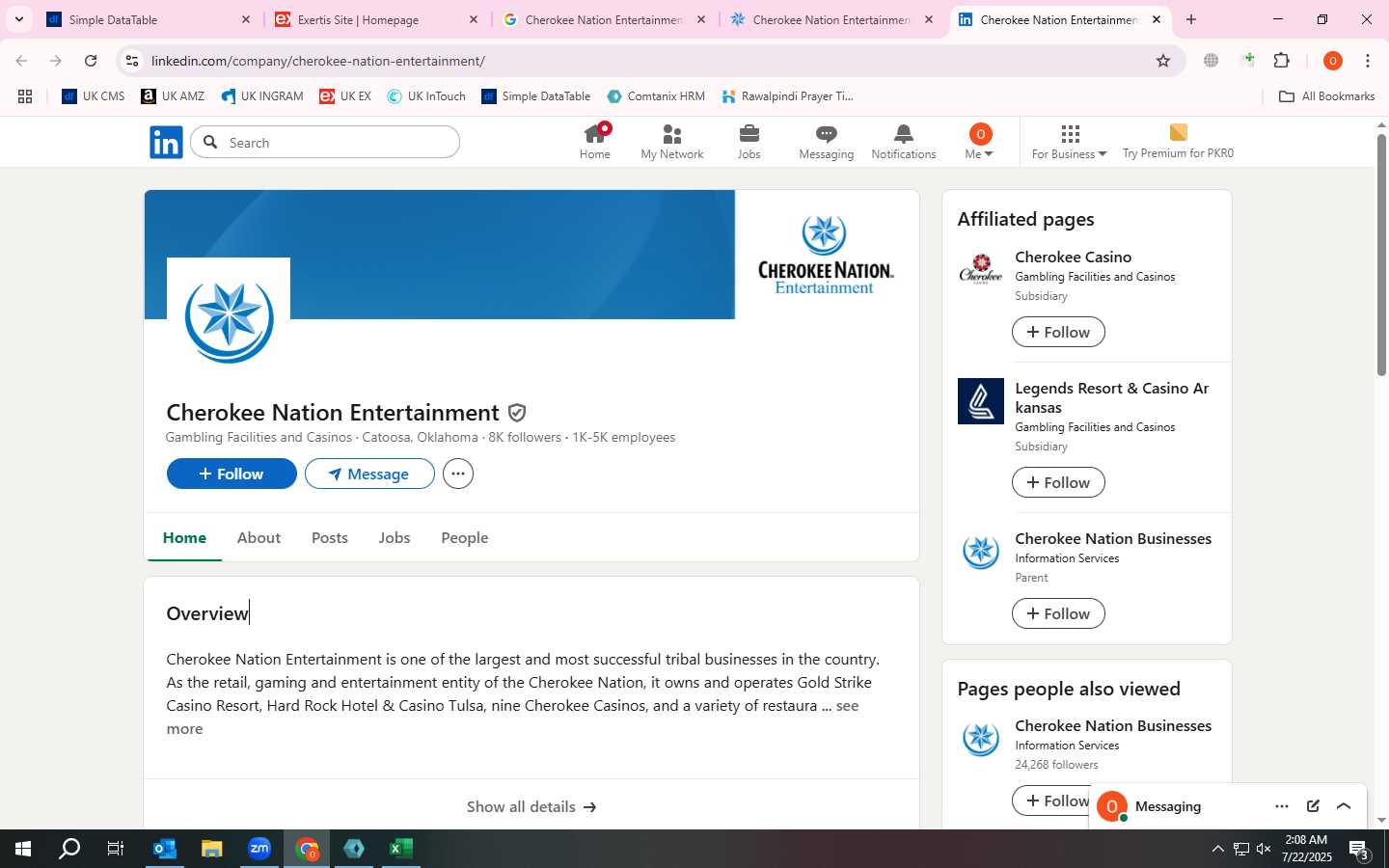Open Outlook from the taskbar
The image size is (1389, 868).
click(165, 849)
